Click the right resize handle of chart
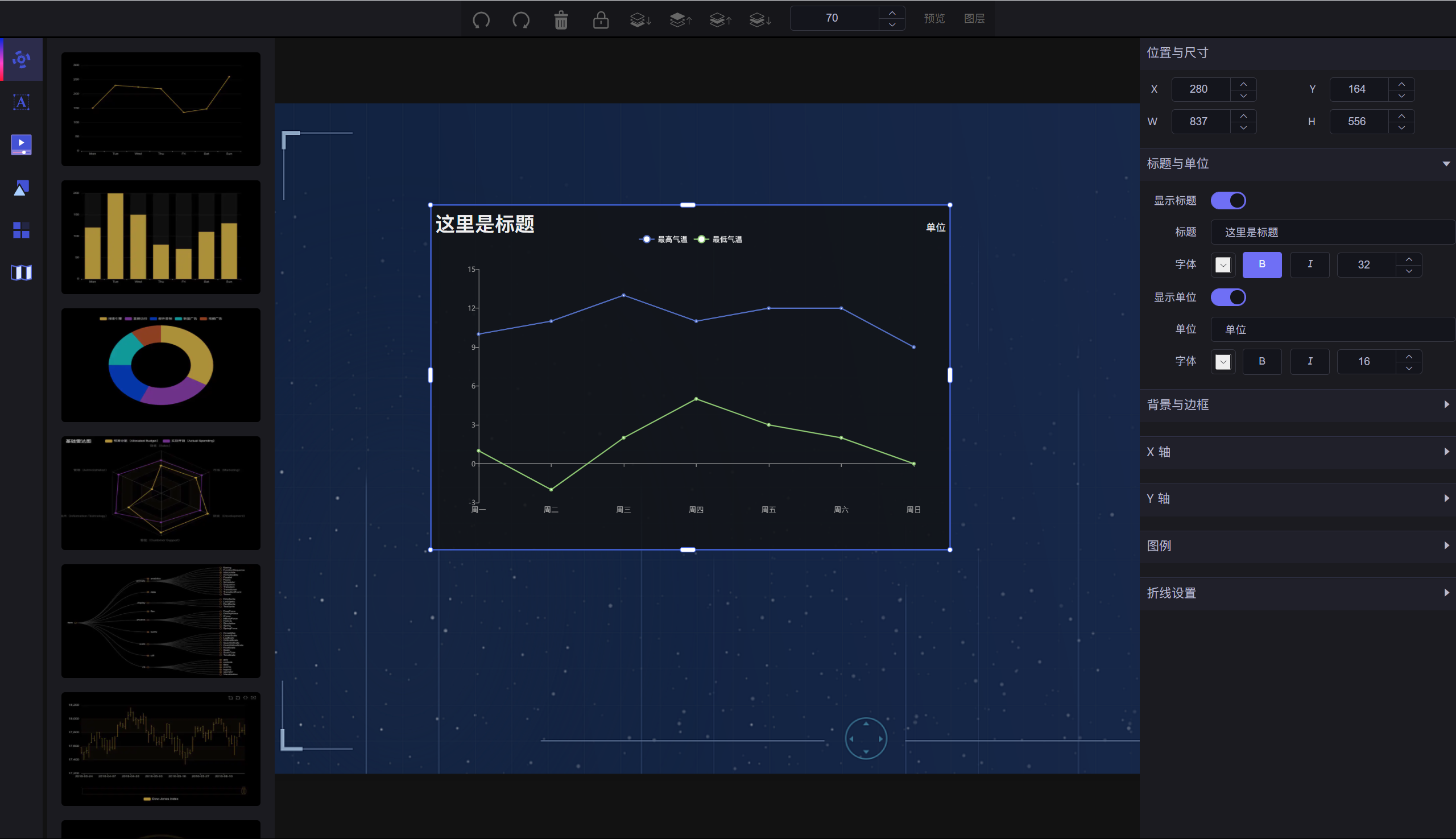 (950, 375)
